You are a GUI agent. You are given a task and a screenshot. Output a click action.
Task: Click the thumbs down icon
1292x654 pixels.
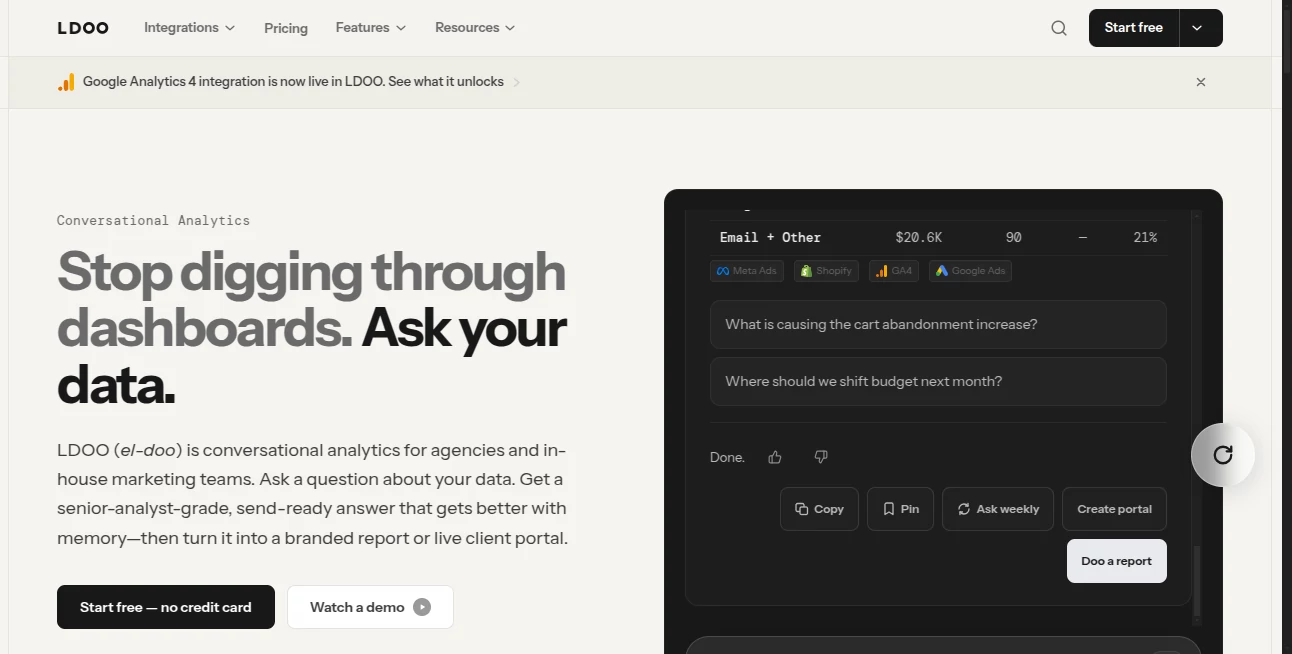[x=821, y=457]
